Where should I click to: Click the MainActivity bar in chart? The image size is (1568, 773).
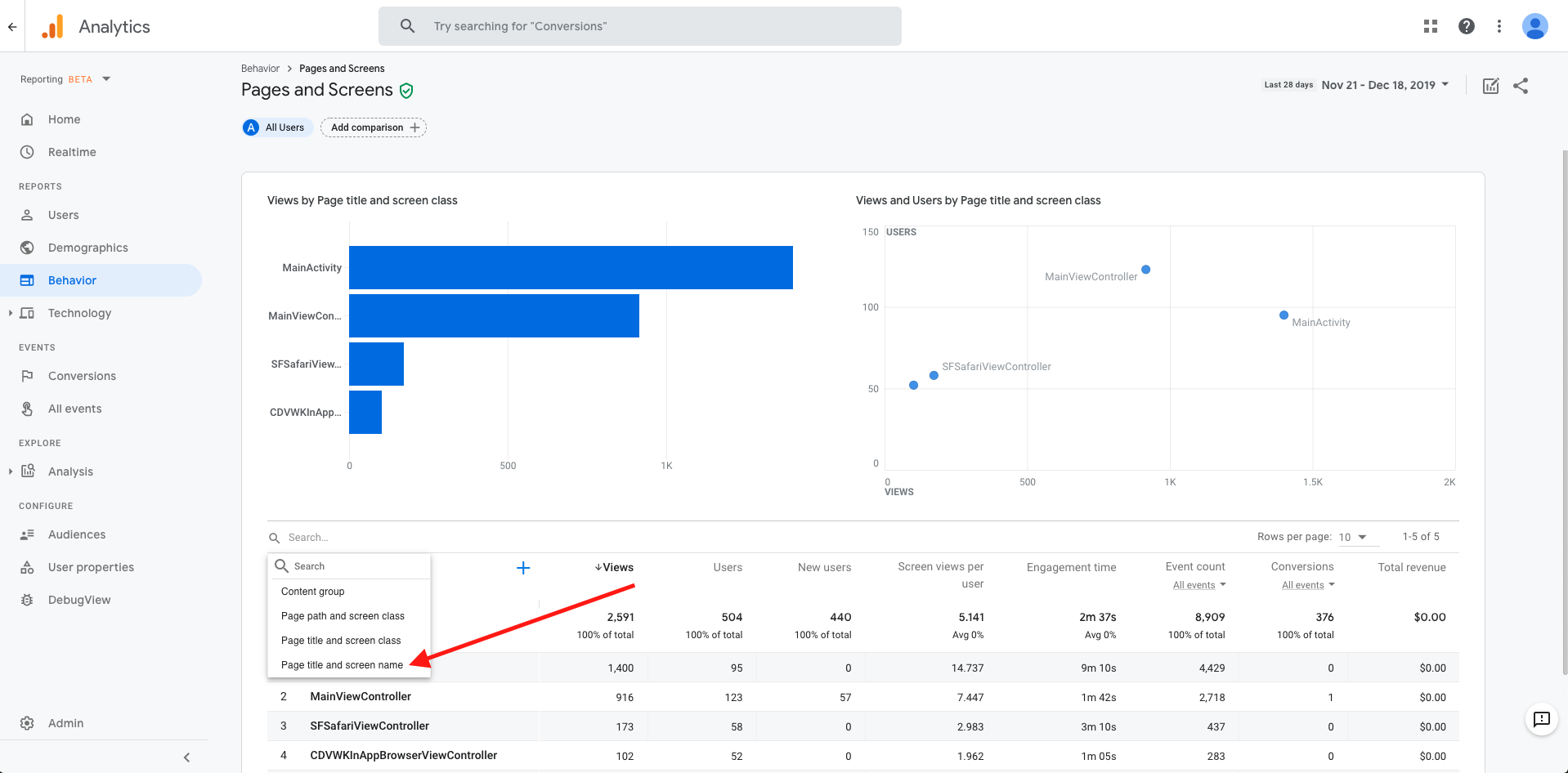click(570, 267)
